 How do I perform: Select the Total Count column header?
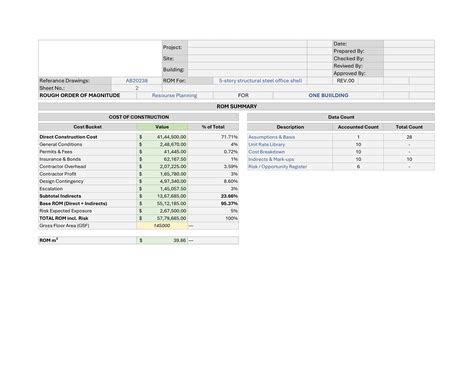(409, 127)
